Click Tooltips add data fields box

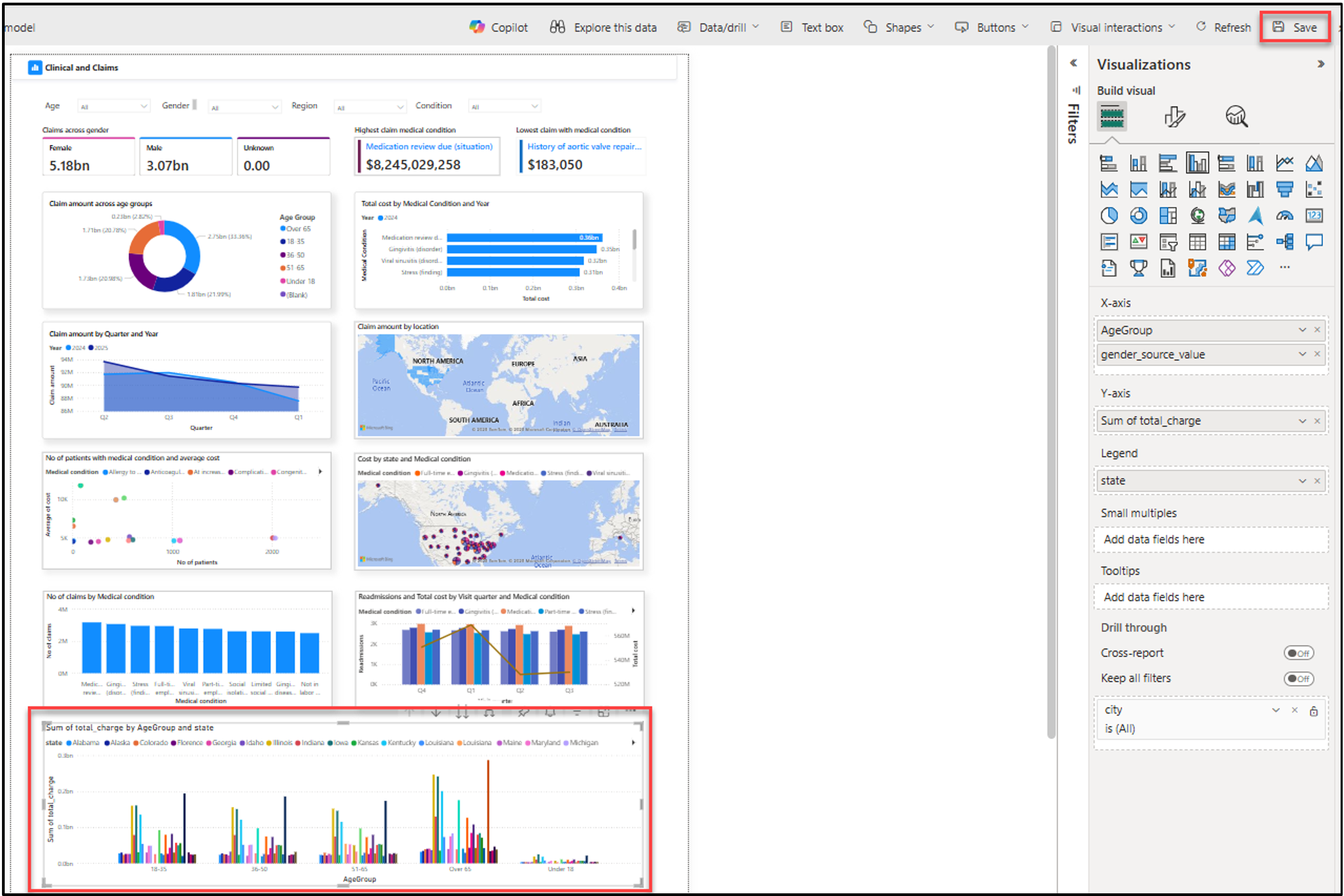tap(1211, 597)
